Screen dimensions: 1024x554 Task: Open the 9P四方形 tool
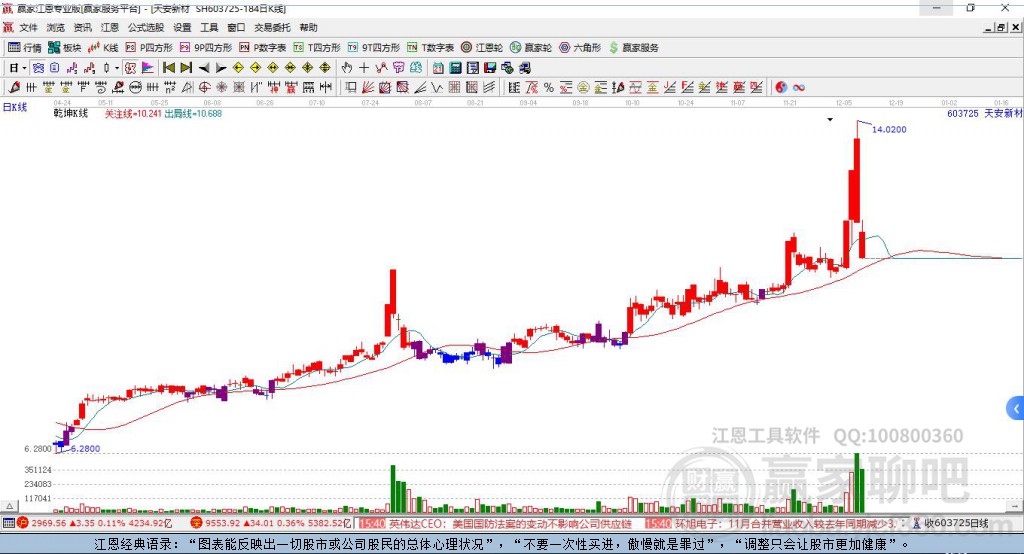(x=206, y=48)
